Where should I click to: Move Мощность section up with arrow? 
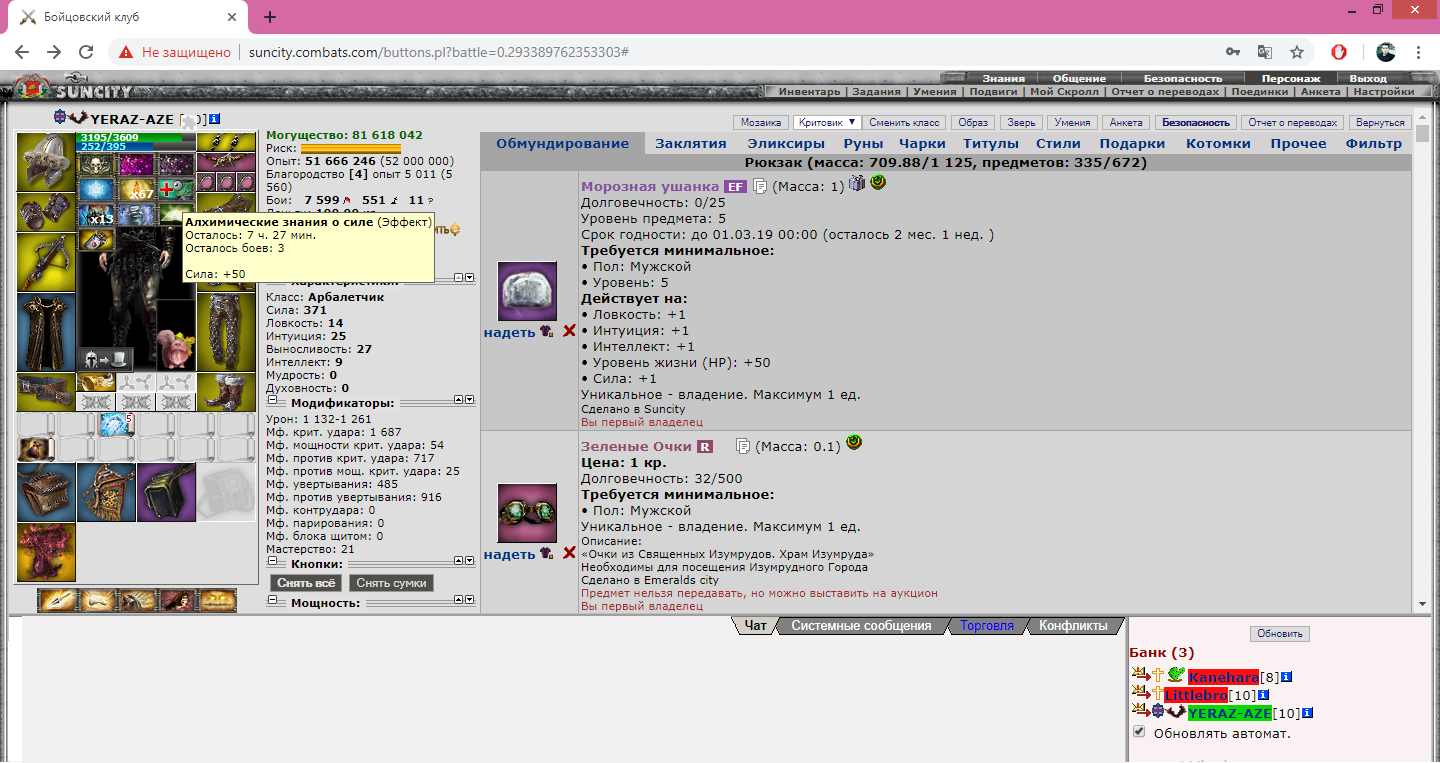[x=459, y=600]
